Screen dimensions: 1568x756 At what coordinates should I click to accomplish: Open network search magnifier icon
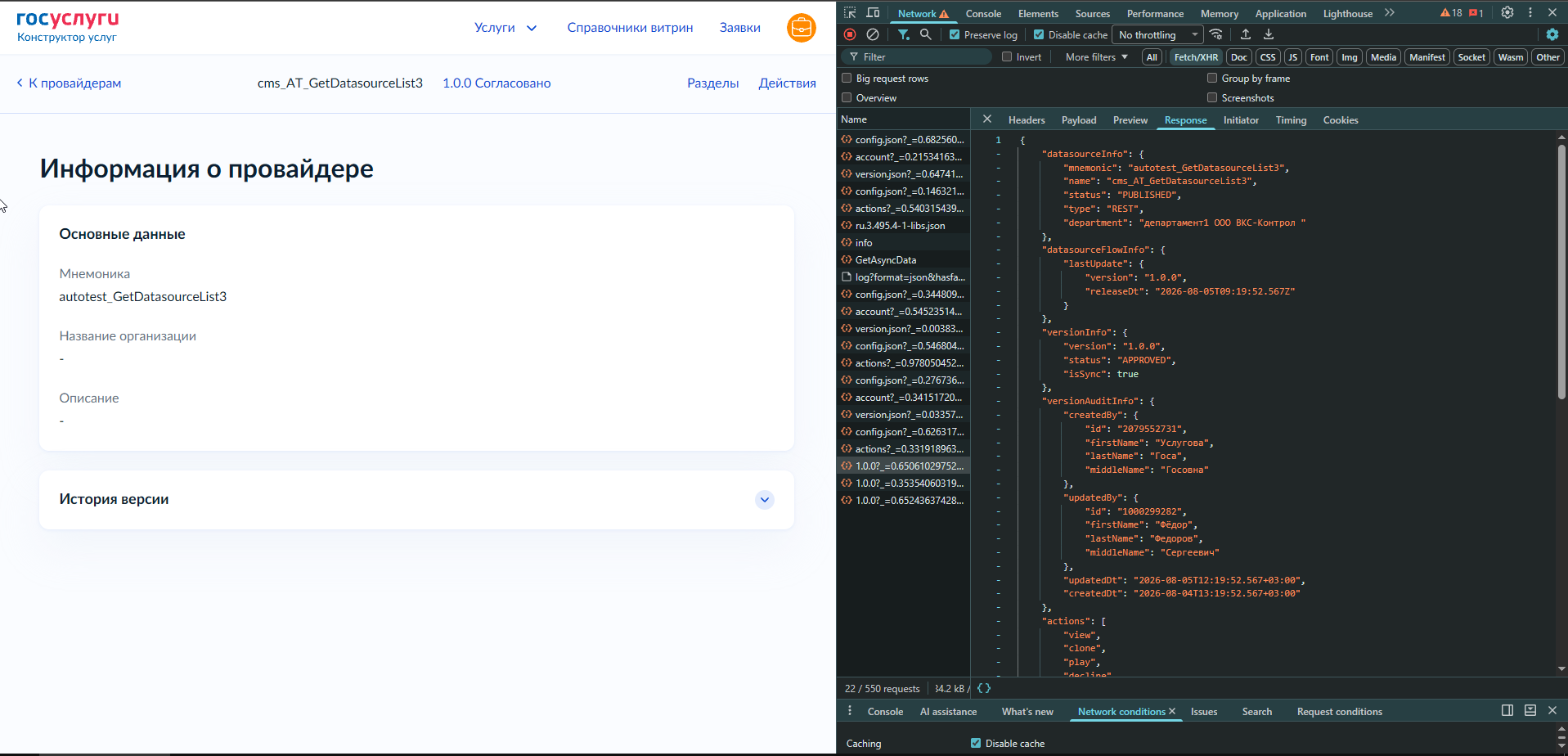pyautogui.click(x=926, y=34)
